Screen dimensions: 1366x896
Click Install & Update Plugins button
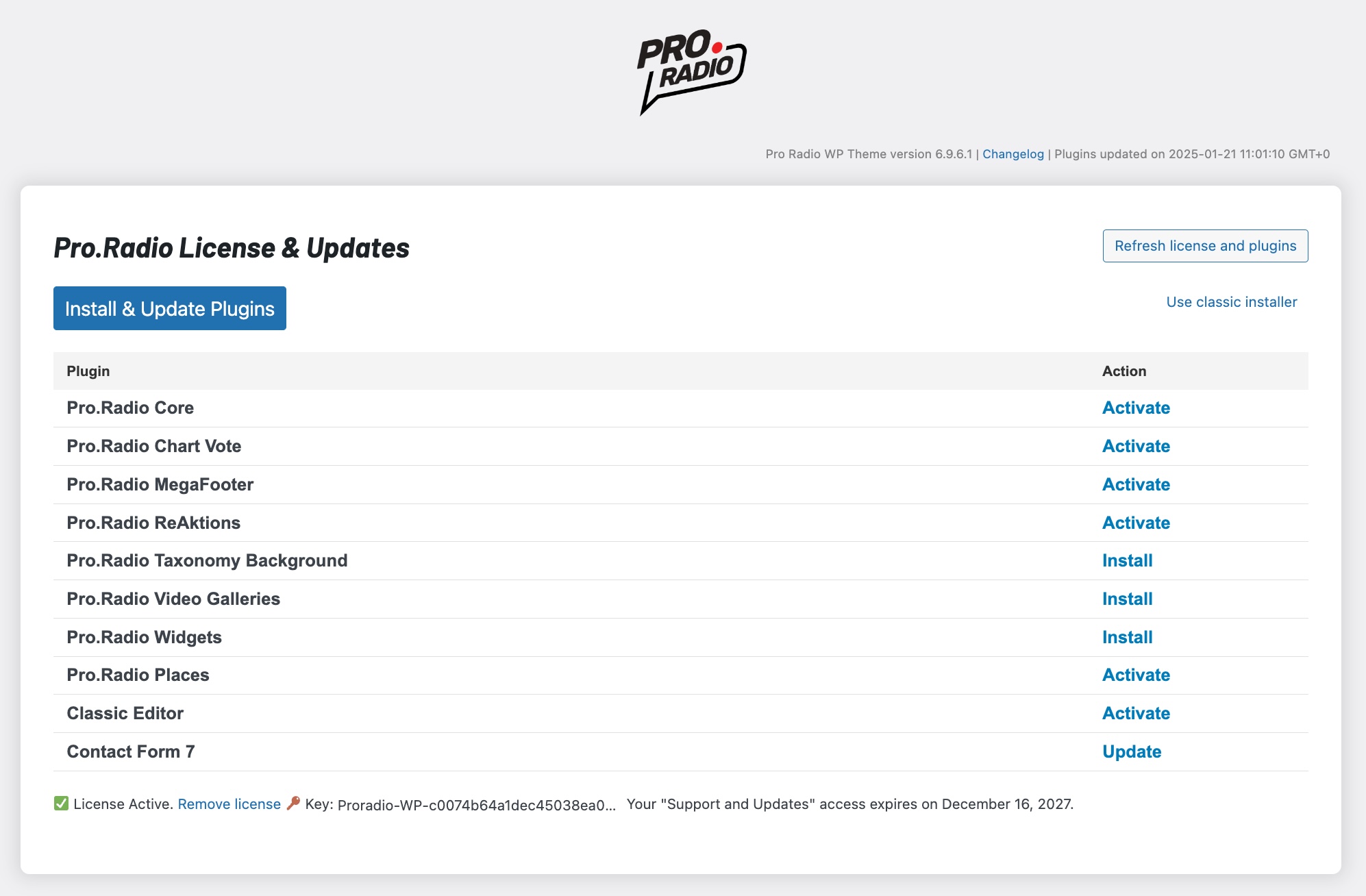[x=169, y=308]
